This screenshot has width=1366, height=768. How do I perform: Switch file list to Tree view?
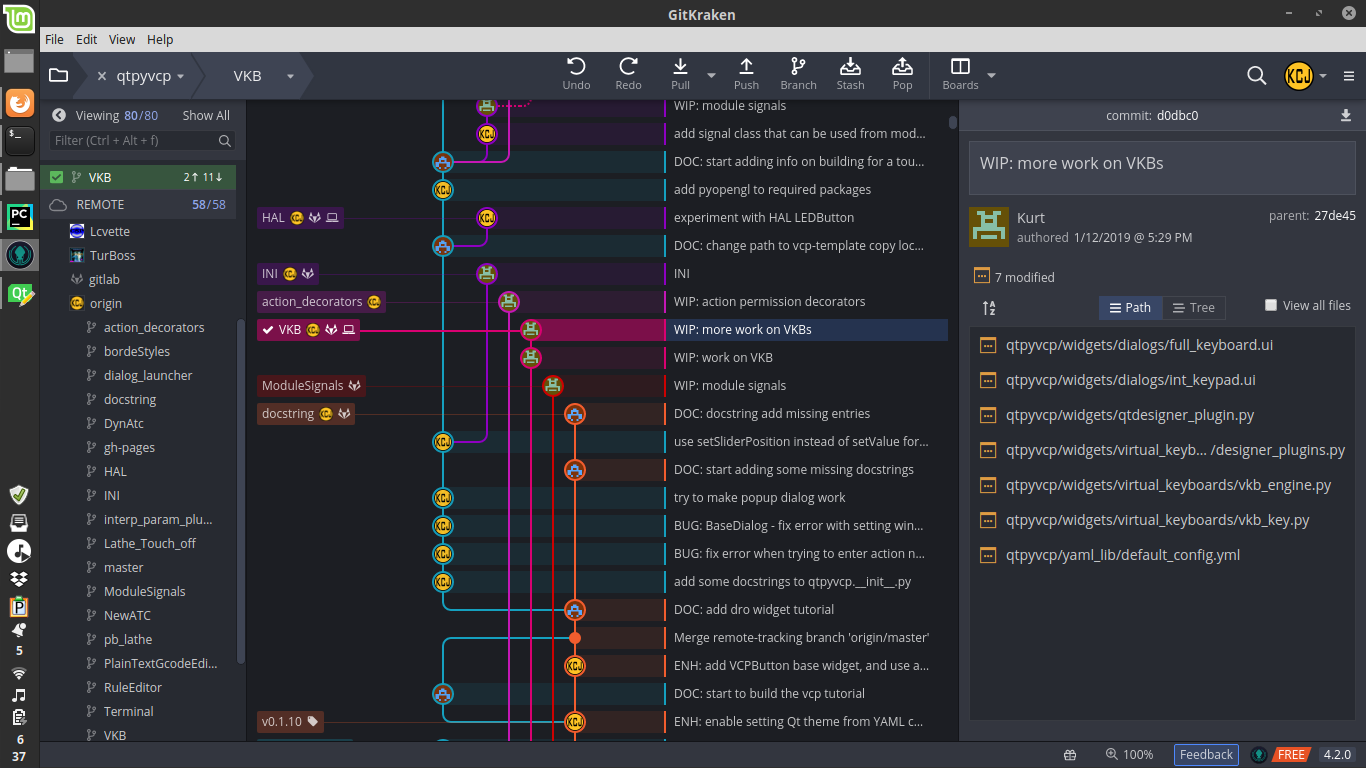pyautogui.click(x=1193, y=307)
